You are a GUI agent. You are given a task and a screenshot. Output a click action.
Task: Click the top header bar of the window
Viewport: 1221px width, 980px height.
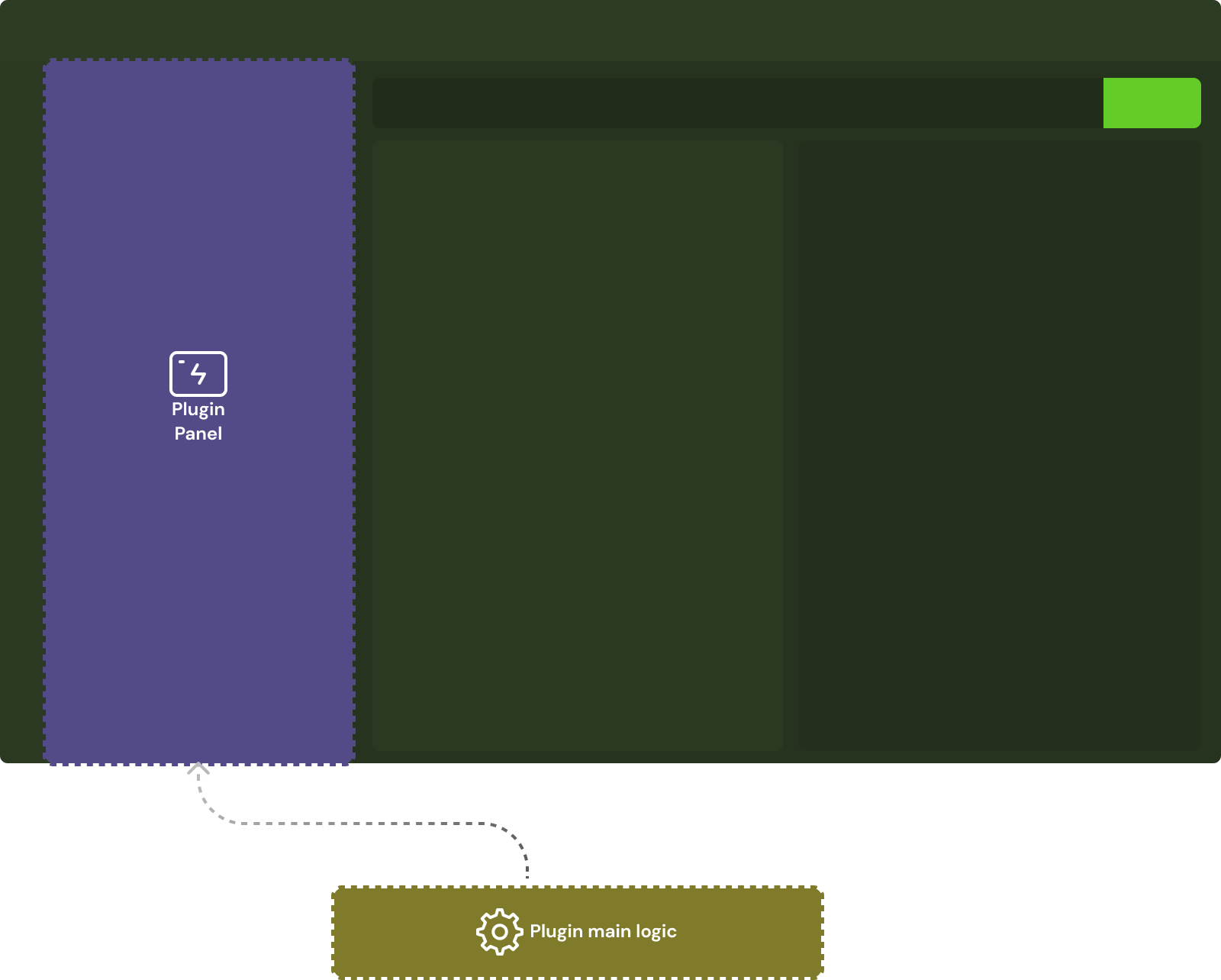point(610,31)
